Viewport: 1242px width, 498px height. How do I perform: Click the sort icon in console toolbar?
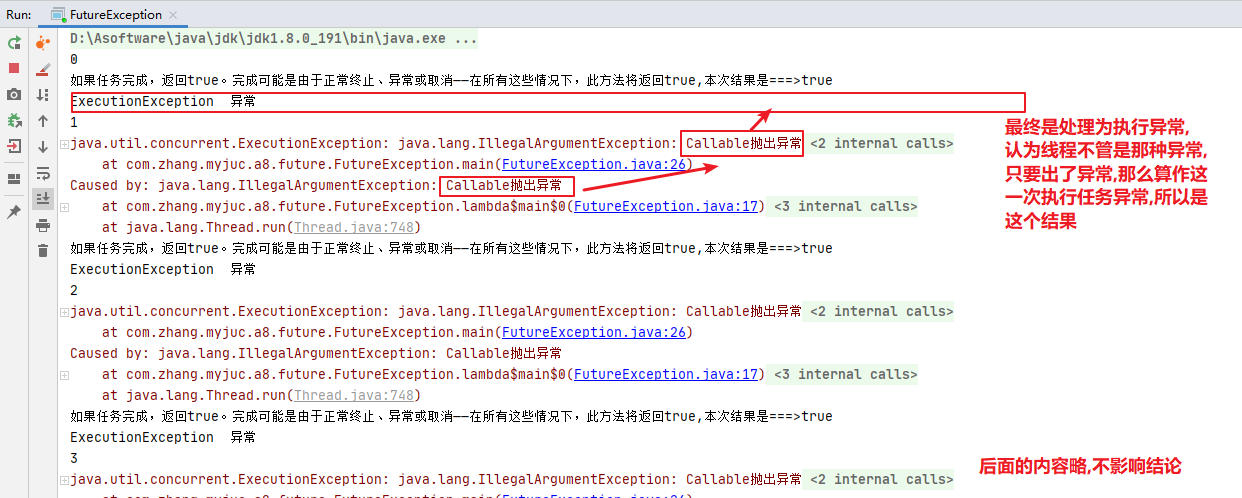pyautogui.click(x=42, y=94)
